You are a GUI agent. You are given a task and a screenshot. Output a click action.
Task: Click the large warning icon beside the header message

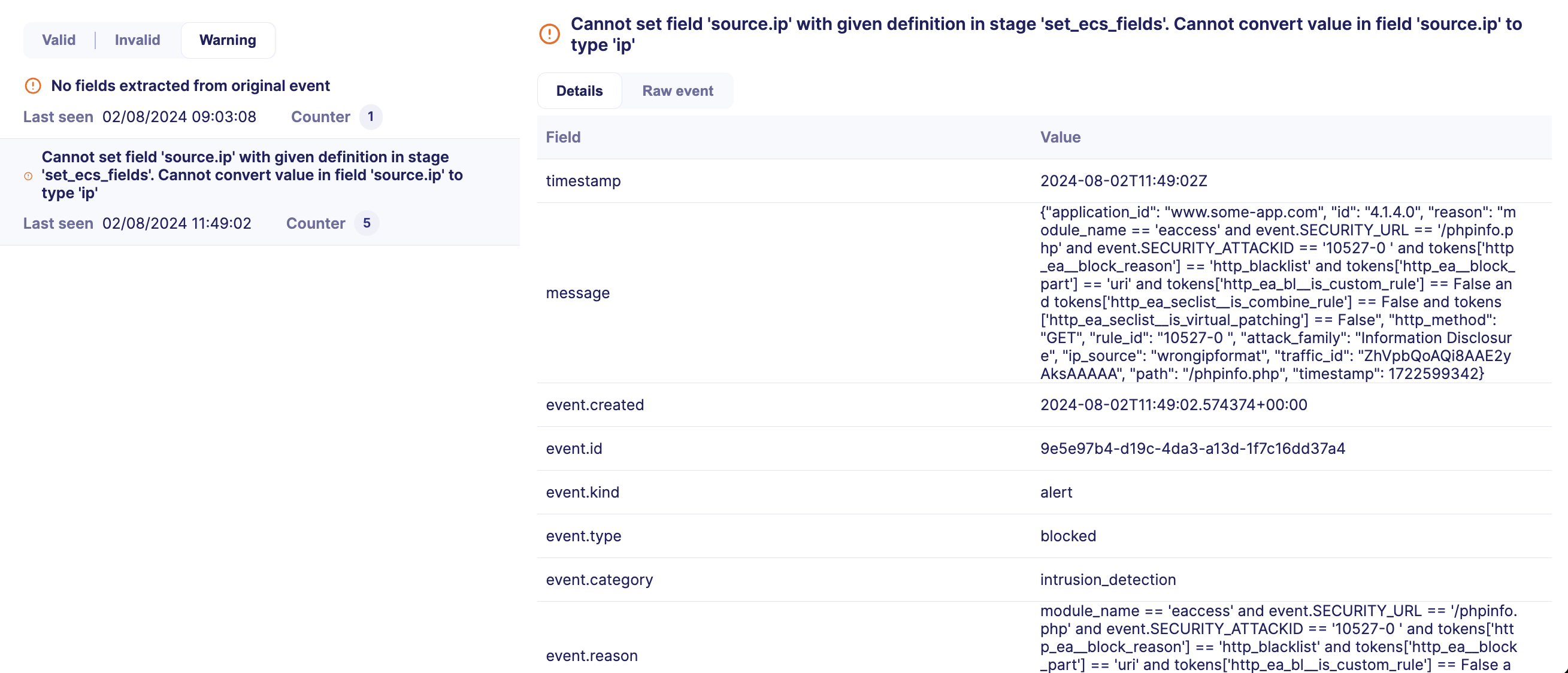550,34
